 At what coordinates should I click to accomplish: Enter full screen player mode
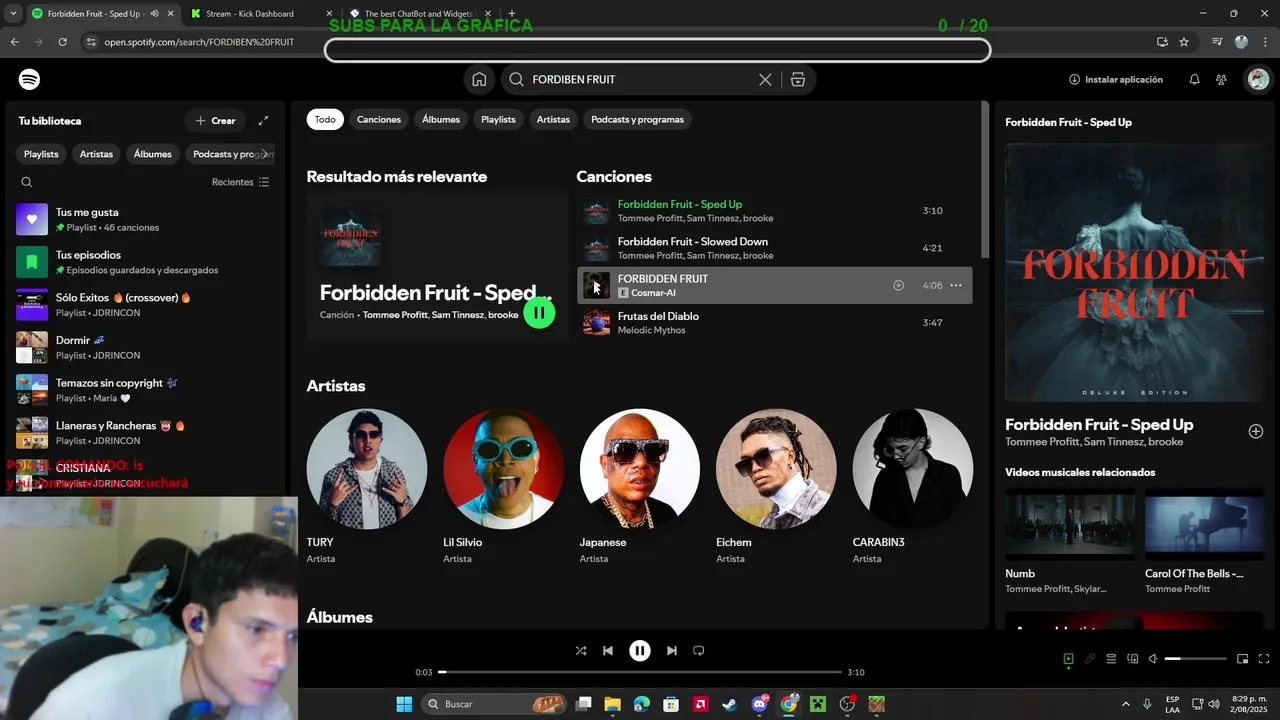click(1264, 659)
